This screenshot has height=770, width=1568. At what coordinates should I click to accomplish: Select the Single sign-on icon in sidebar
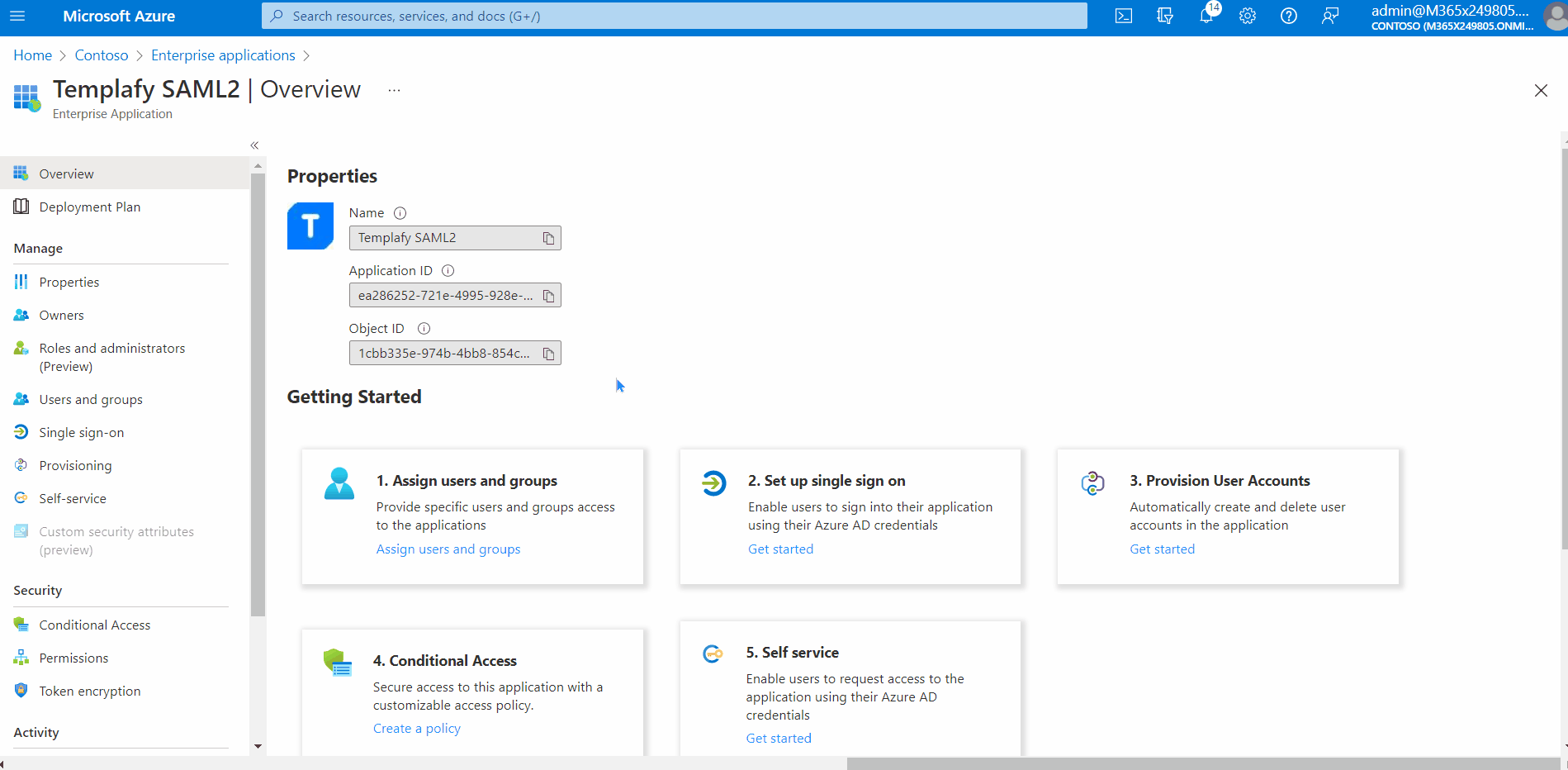(21, 432)
